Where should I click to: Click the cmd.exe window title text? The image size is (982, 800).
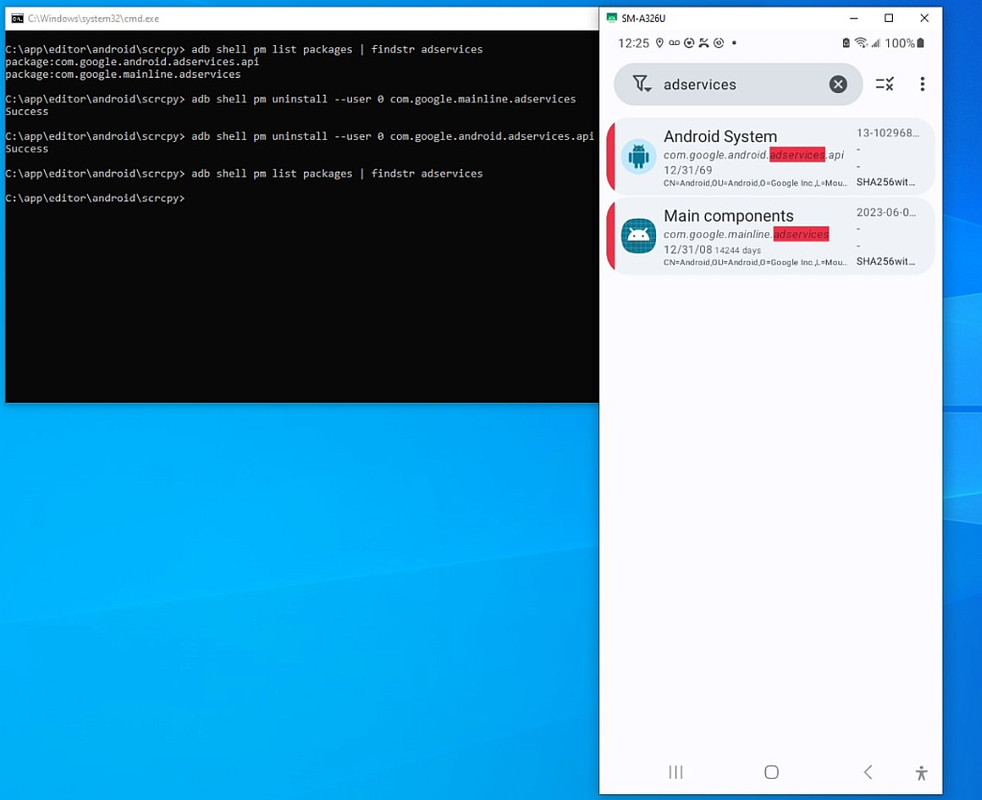coord(93,18)
